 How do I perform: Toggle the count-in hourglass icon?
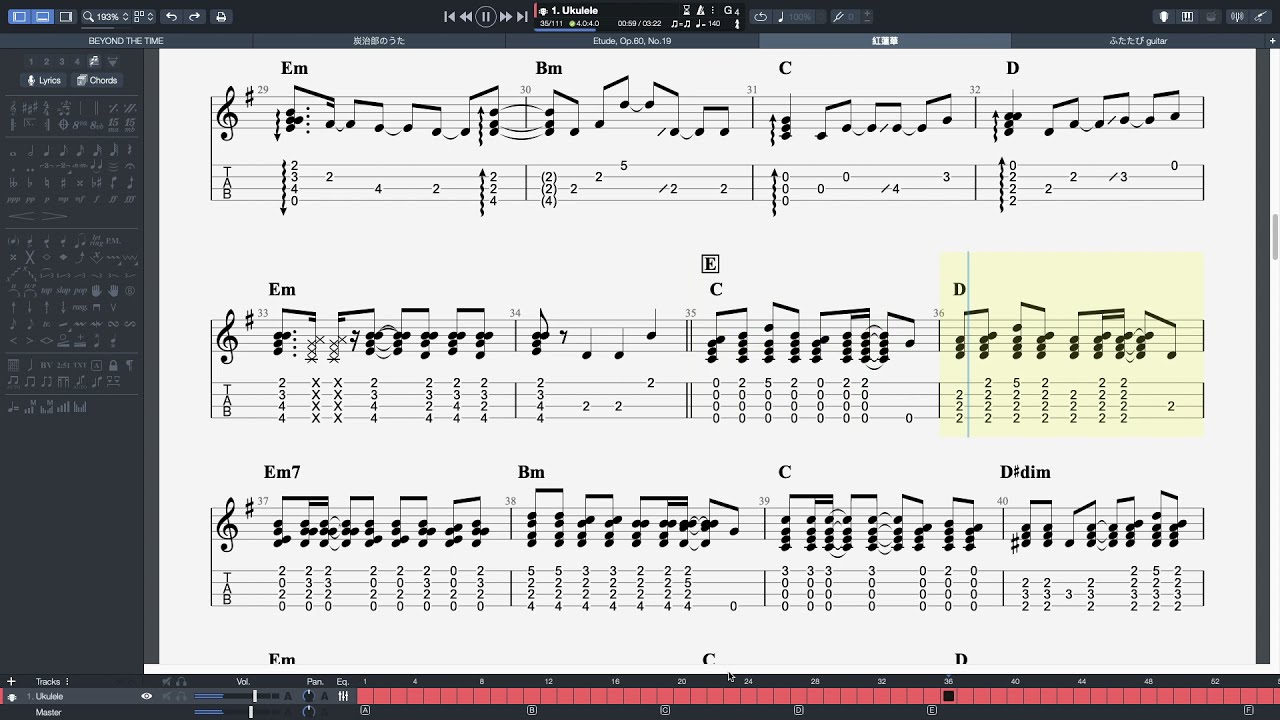pos(686,10)
